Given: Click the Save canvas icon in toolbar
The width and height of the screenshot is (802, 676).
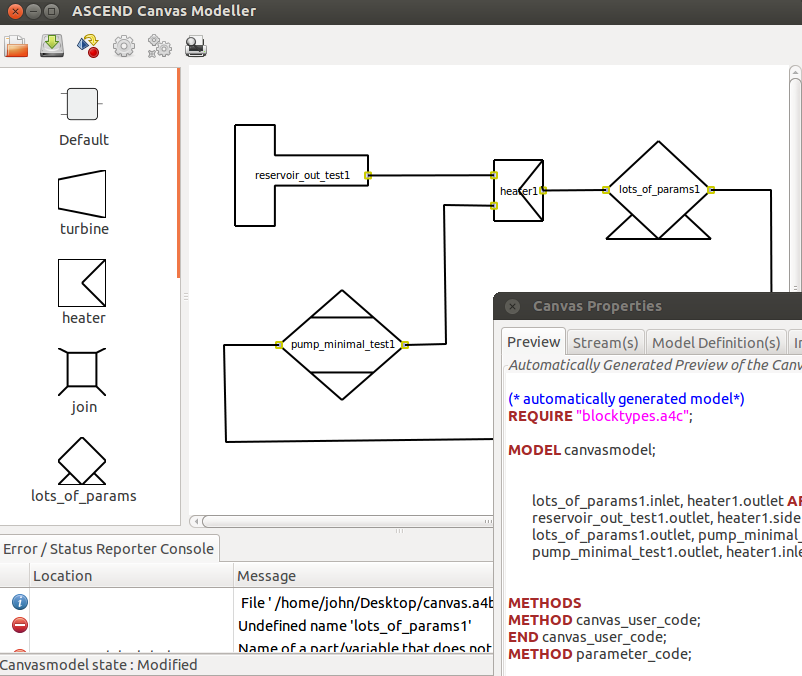Looking at the screenshot, I should pos(51,45).
